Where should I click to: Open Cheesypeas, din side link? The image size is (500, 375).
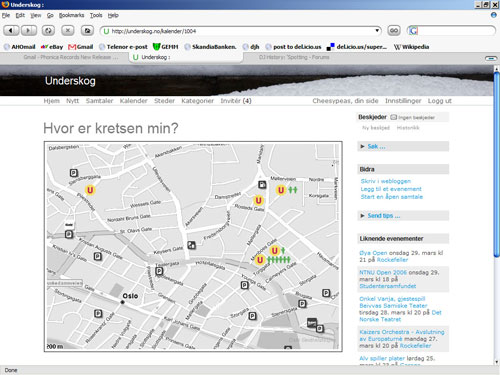pyautogui.click(x=345, y=101)
